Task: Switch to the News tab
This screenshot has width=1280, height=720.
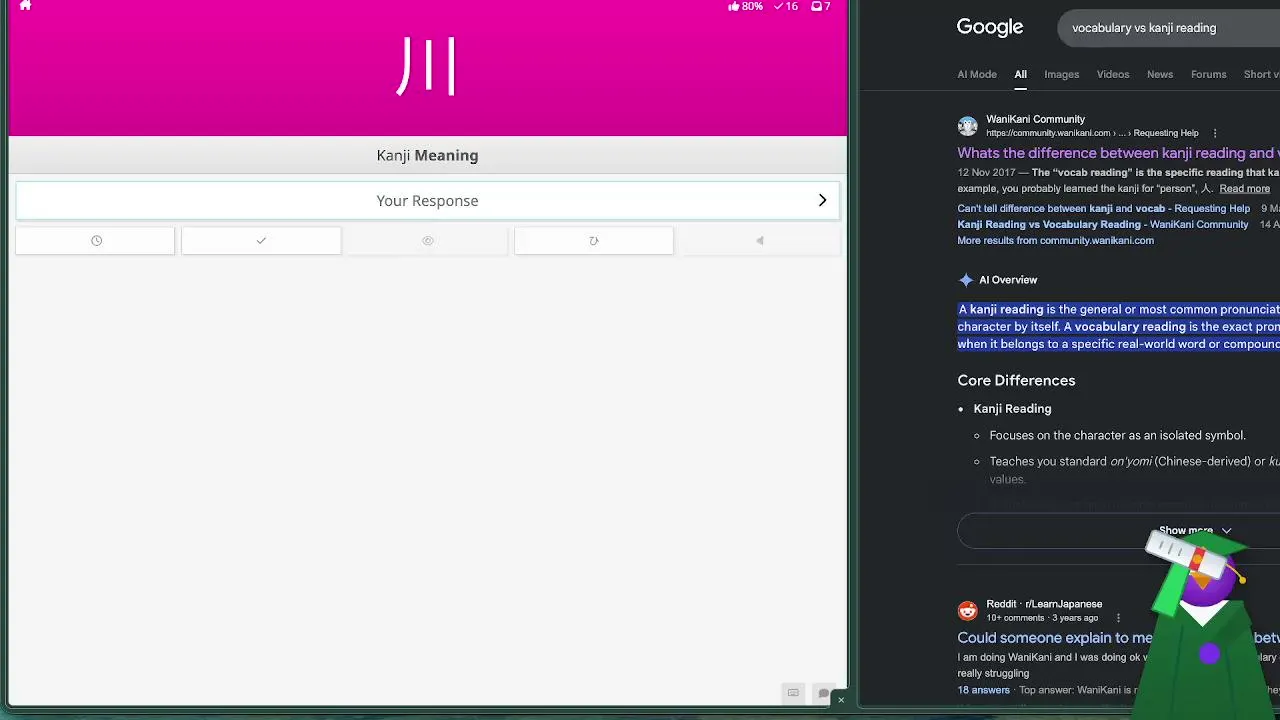Action: 1160,74
